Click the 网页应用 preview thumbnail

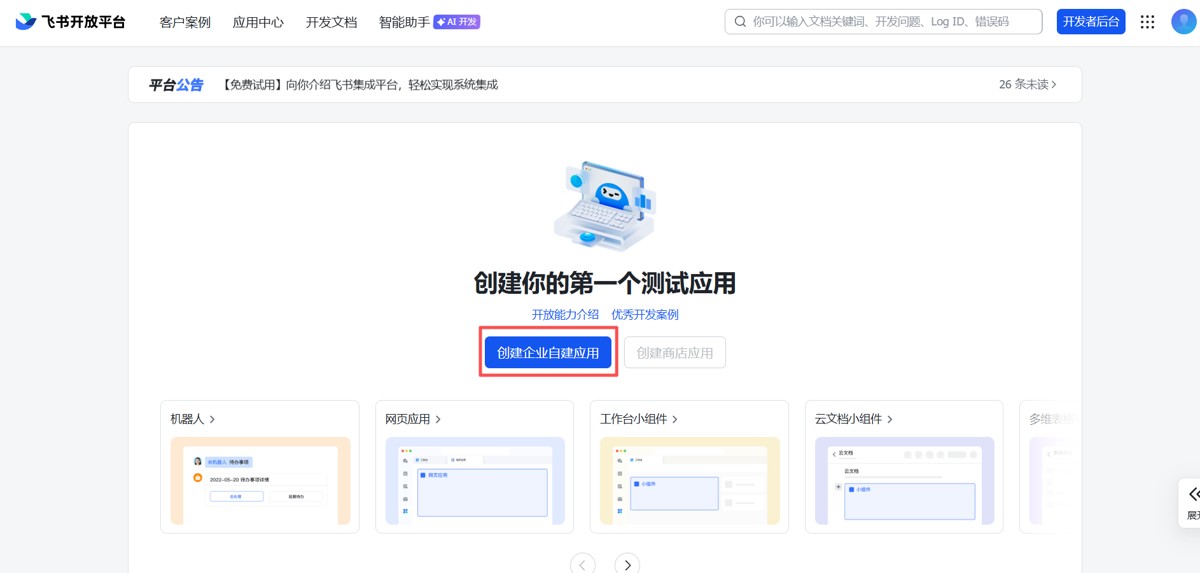coord(475,481)
